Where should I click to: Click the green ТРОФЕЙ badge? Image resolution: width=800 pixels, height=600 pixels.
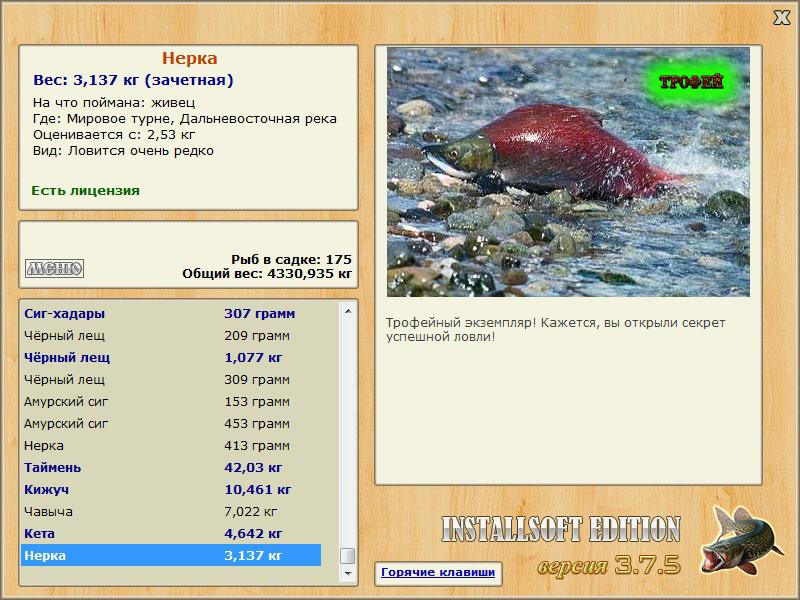691,82
